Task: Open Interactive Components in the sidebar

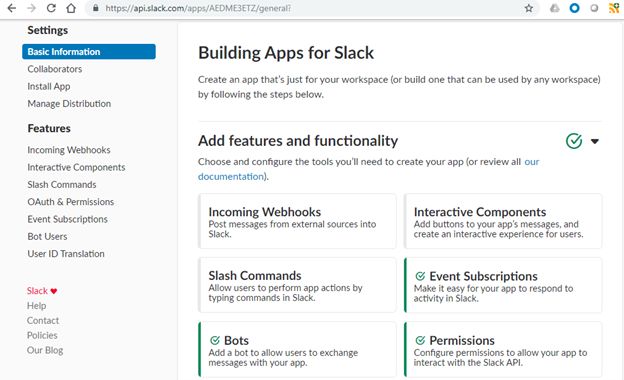Action: coord(76,167)
